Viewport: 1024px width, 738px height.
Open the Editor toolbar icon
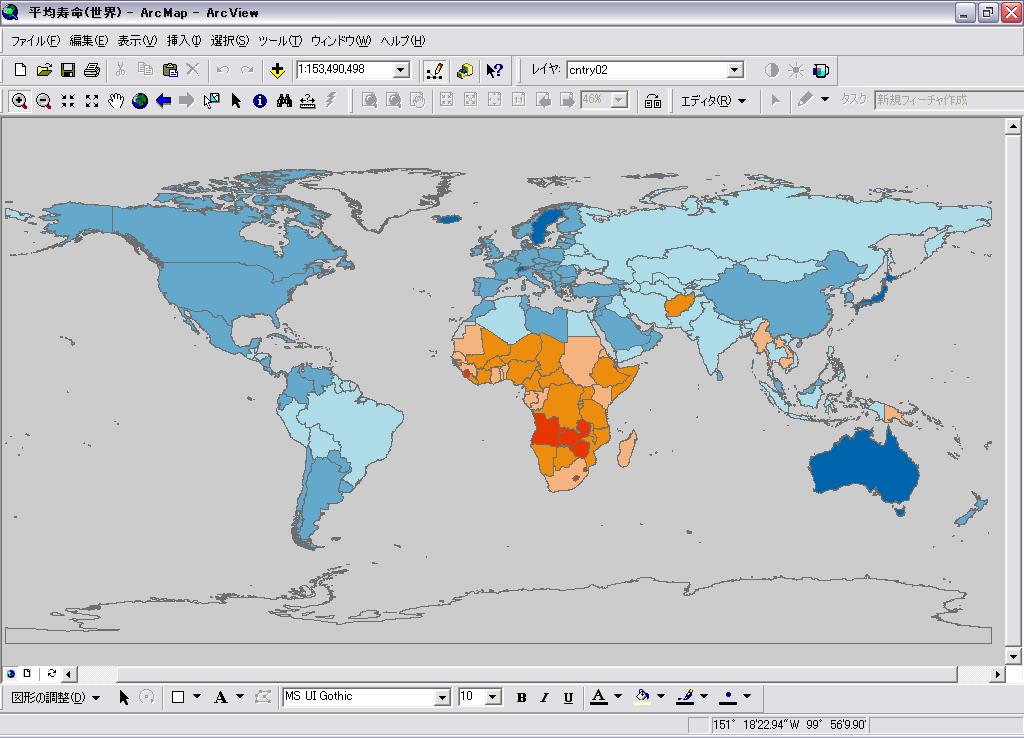coord(434,70)
